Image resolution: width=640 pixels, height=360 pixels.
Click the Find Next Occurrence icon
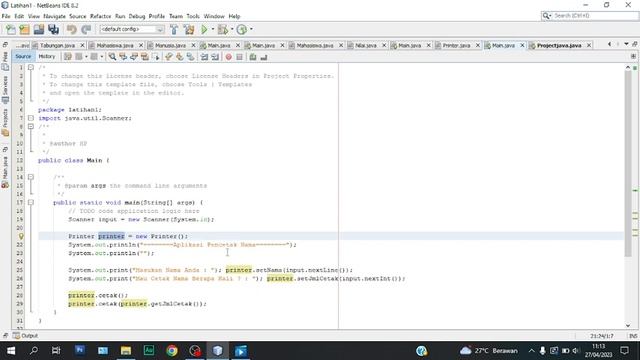click(x=133, y=57)
